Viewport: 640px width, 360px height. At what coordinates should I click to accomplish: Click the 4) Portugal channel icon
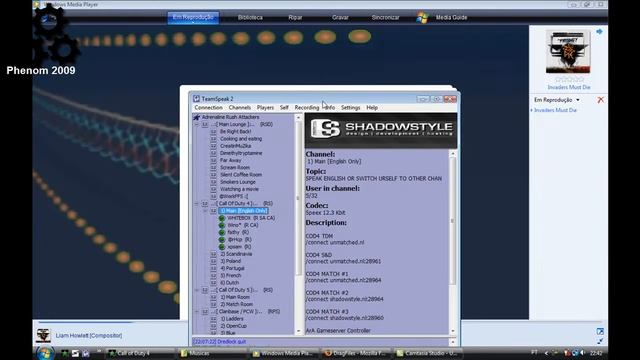(x=213, y=268)
